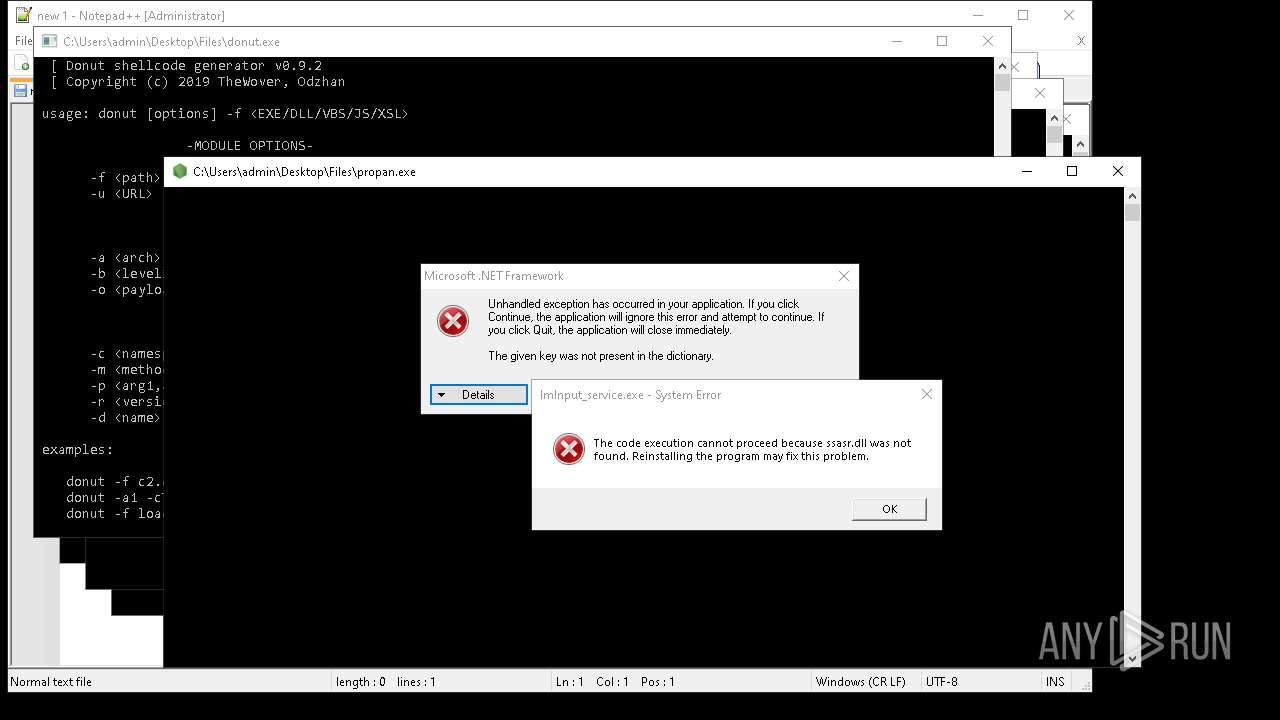
Task: Click the donut.exe window title icon
Action: [x=49, y=42]
